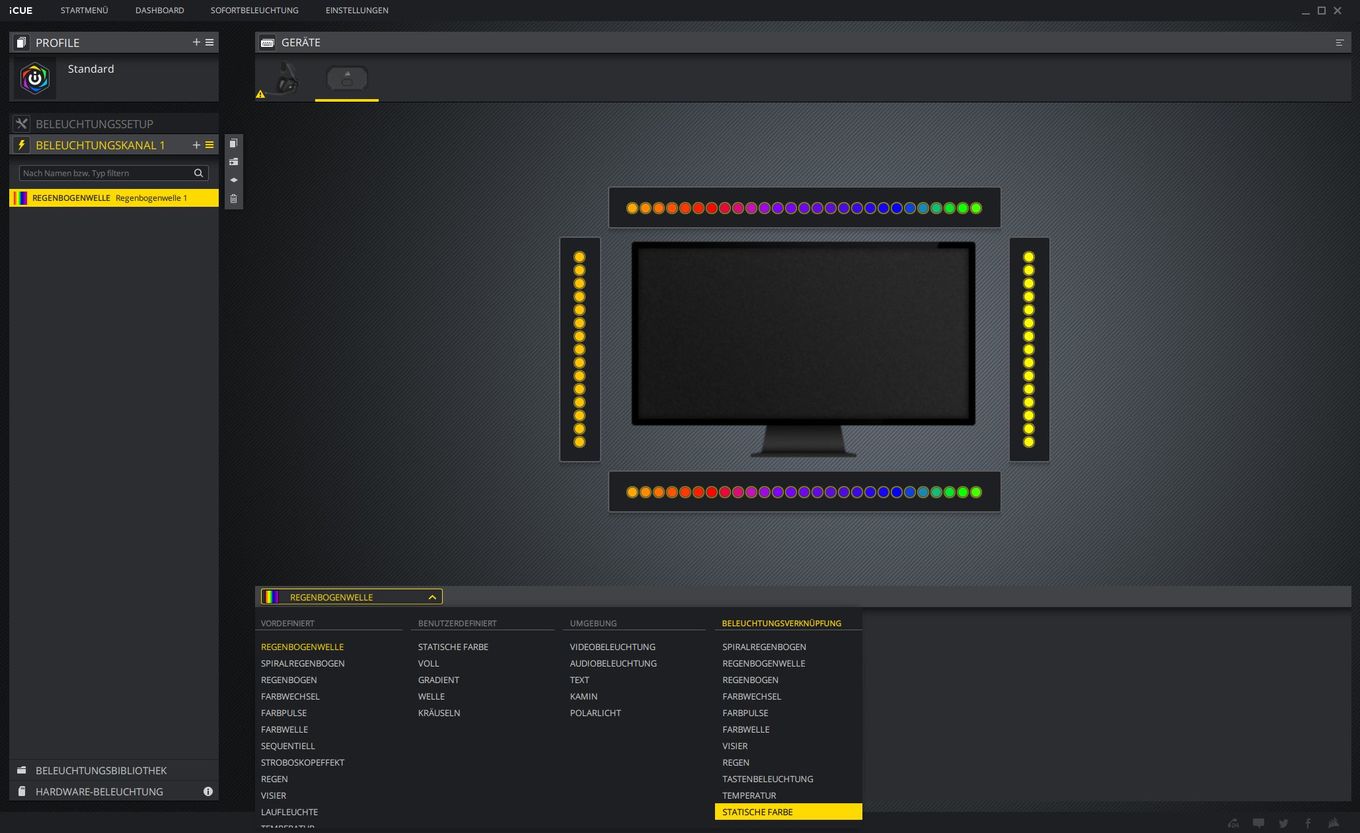
Task: Select the headset device thumbnail
Action: point(287,78)
